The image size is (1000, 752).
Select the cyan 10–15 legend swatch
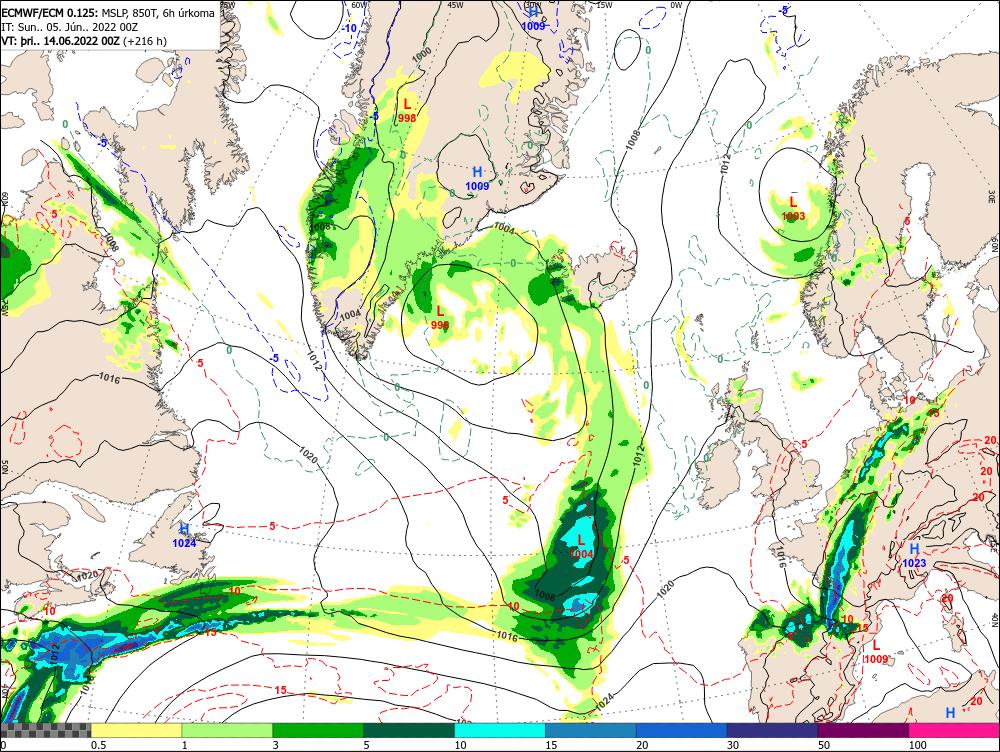(500, 730)
